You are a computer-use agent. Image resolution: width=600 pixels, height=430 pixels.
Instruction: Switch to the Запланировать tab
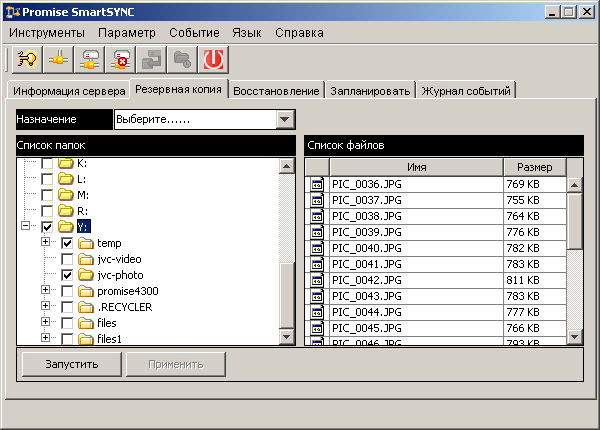tap(370, 91)
